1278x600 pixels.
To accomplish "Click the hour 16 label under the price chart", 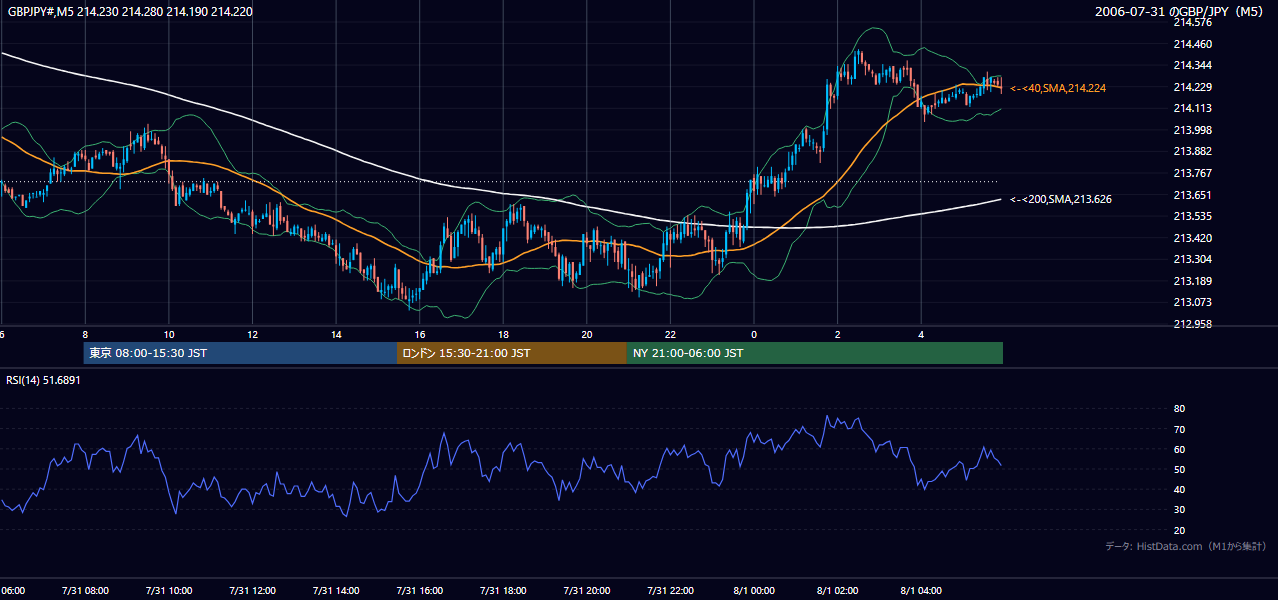I will [420, 334].
